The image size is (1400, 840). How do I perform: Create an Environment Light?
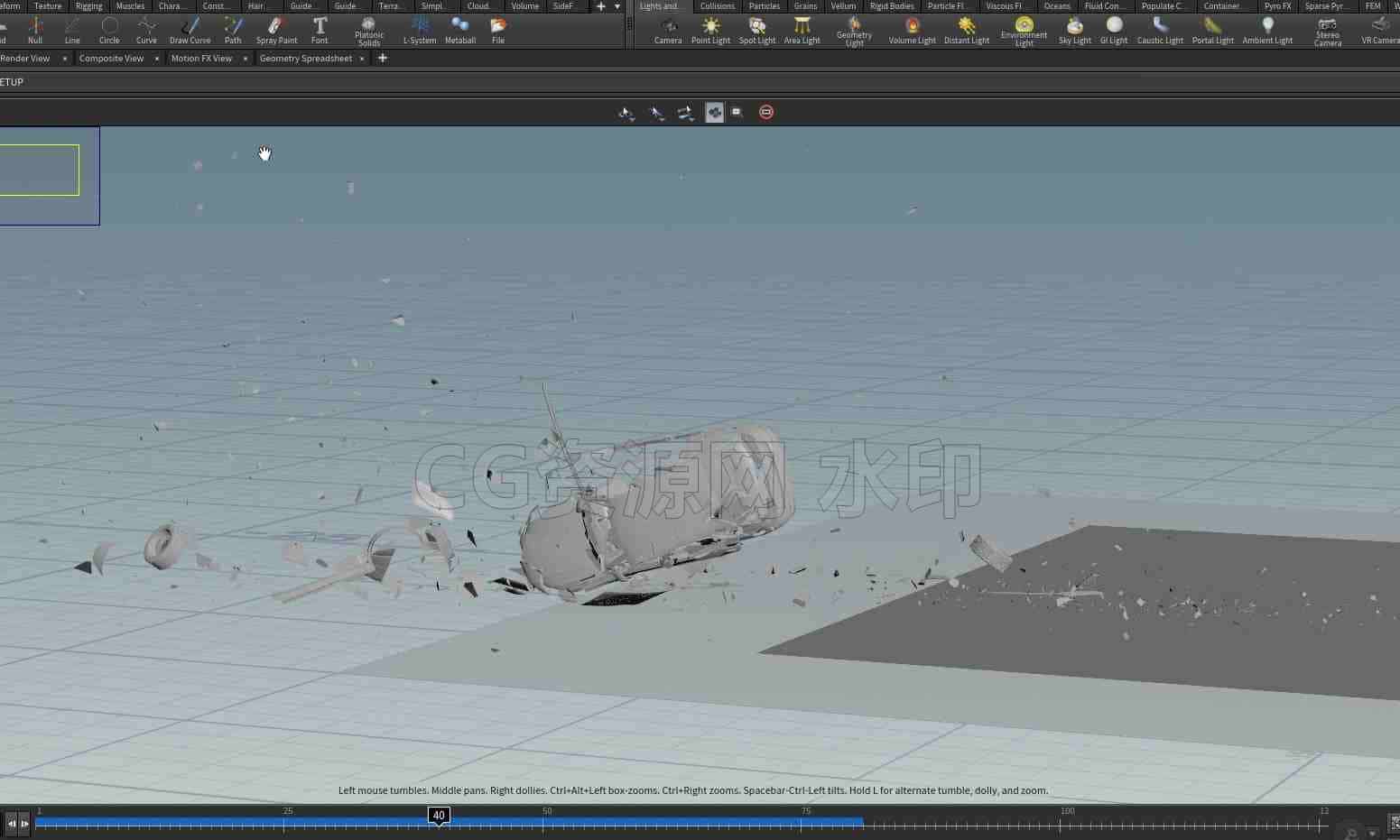click(1024, 32)
